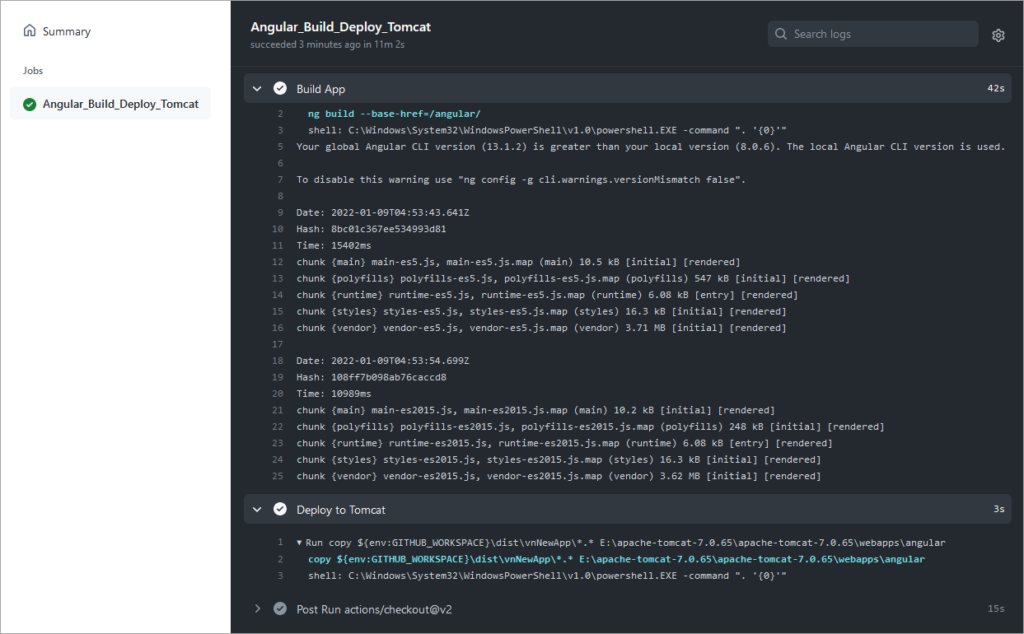Click the check icon on Post Run actions/checkout@v2
Viewport: 1024px width, 634px height.
(281, 608)
